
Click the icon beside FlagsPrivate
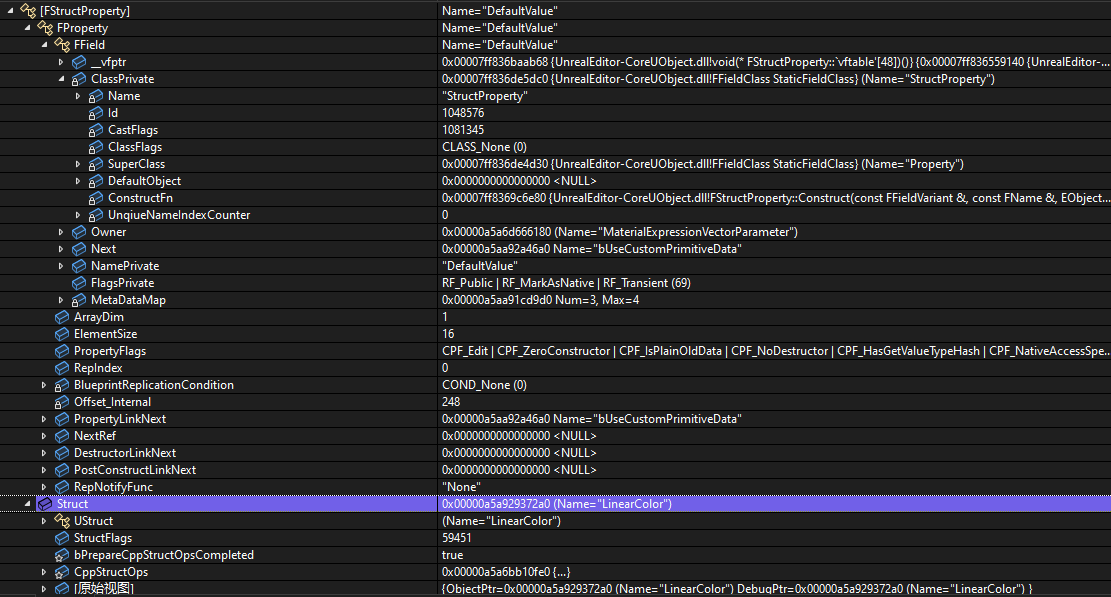pyautogui.click(x=79, y=283)
